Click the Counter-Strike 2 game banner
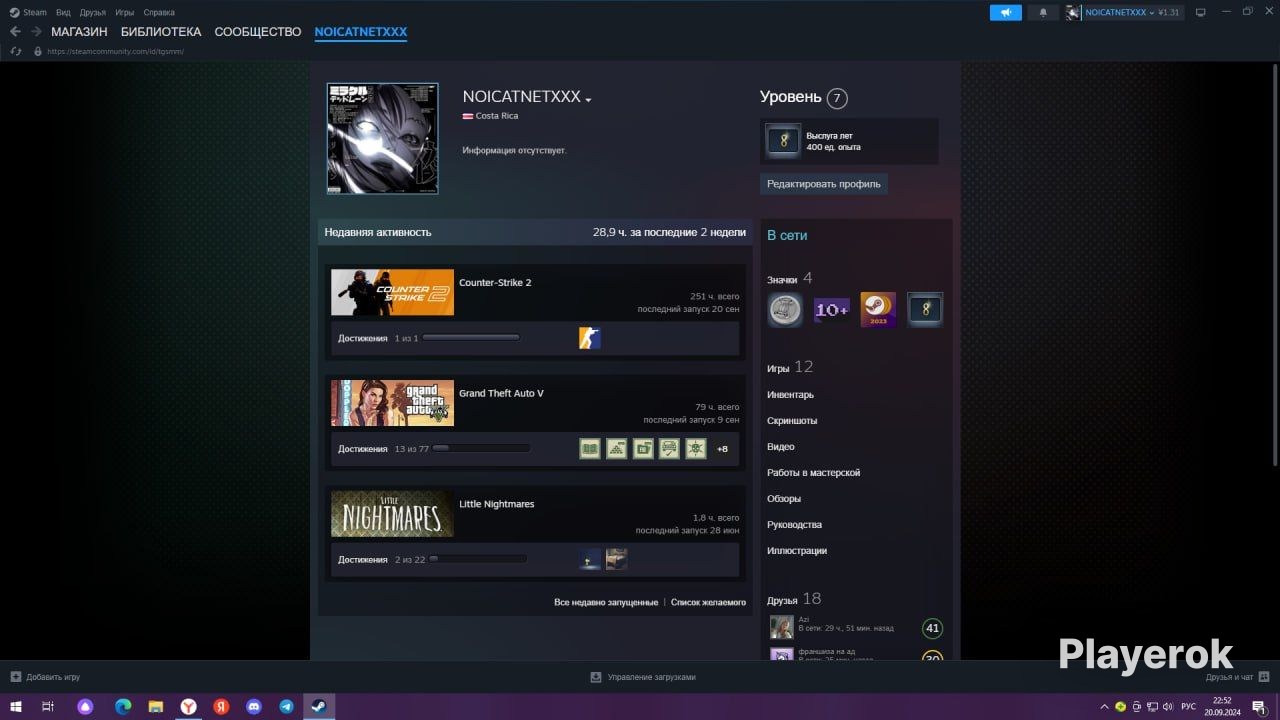 pyautogui.click(x=392, y=292)
